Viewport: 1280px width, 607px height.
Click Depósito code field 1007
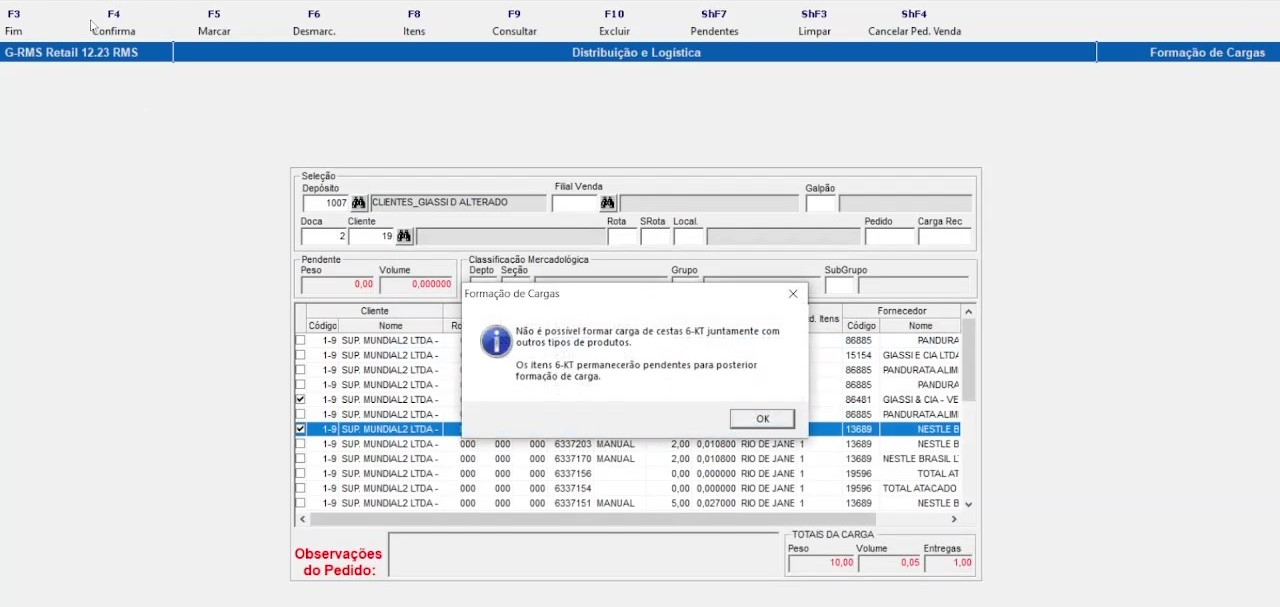325,203
